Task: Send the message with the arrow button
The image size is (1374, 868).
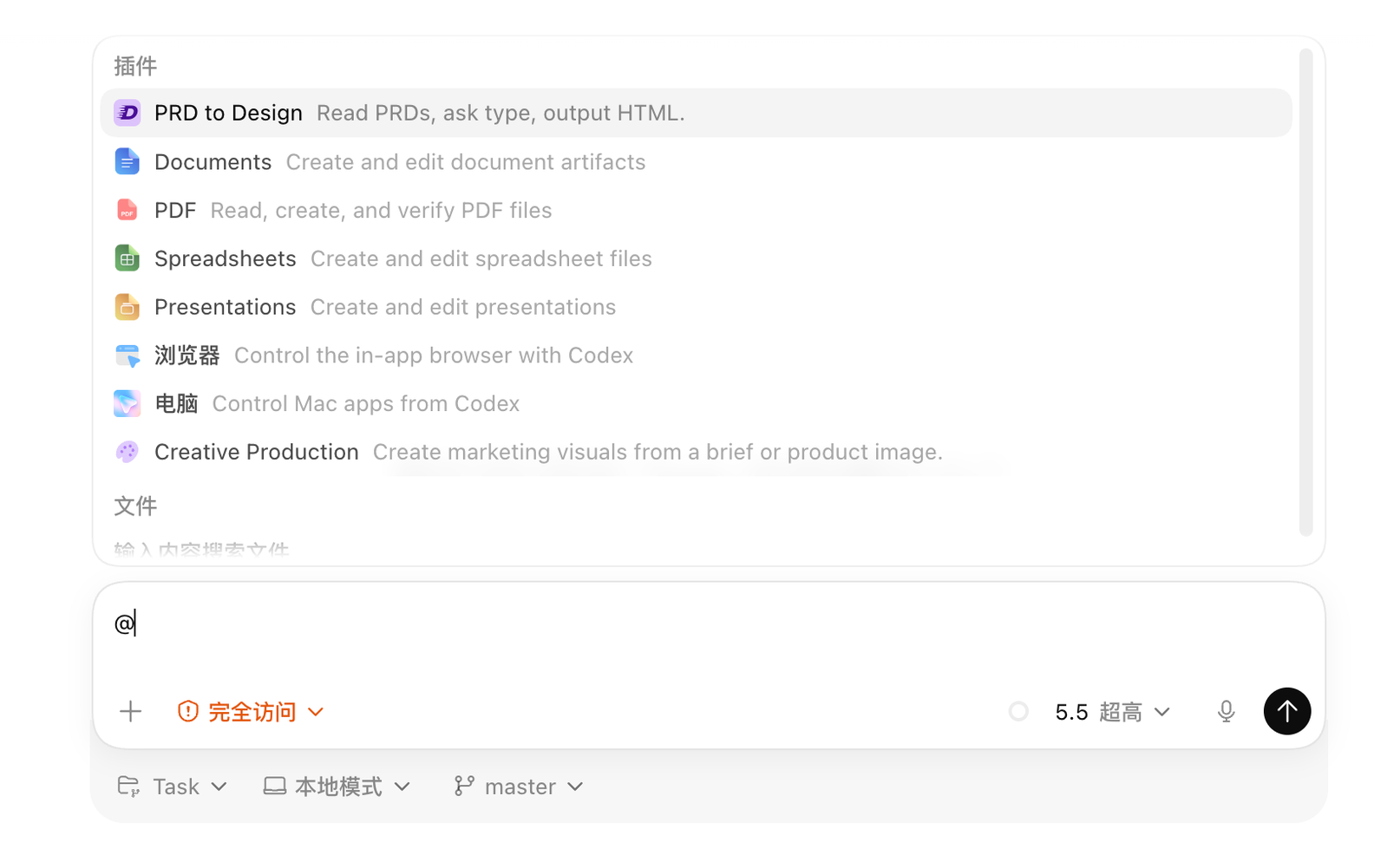Action: (1287, 711)
